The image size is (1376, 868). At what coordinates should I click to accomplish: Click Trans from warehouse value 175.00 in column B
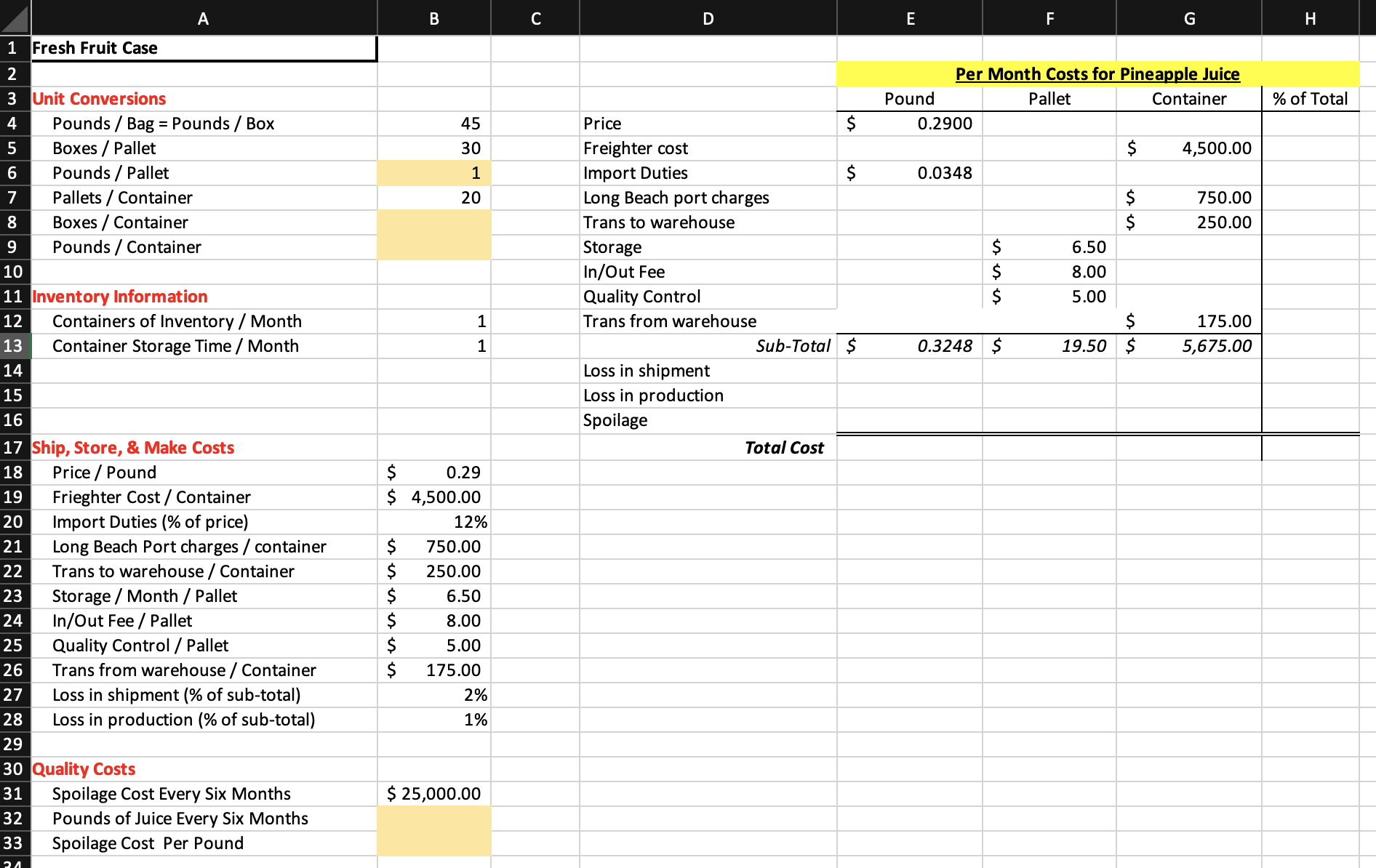(x=434, y=670)
